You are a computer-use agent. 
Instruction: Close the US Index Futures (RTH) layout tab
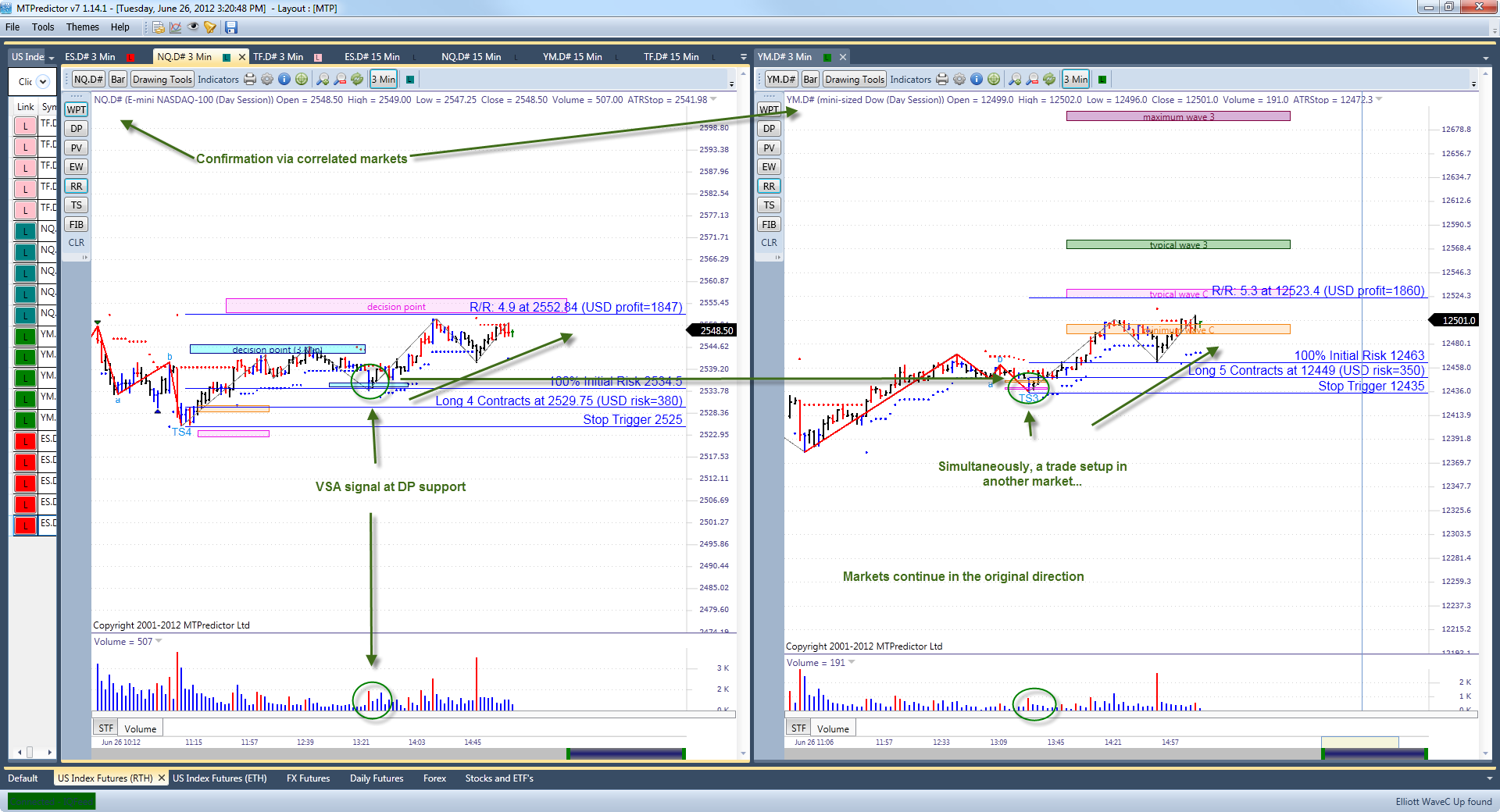click(x=162, y=778)
